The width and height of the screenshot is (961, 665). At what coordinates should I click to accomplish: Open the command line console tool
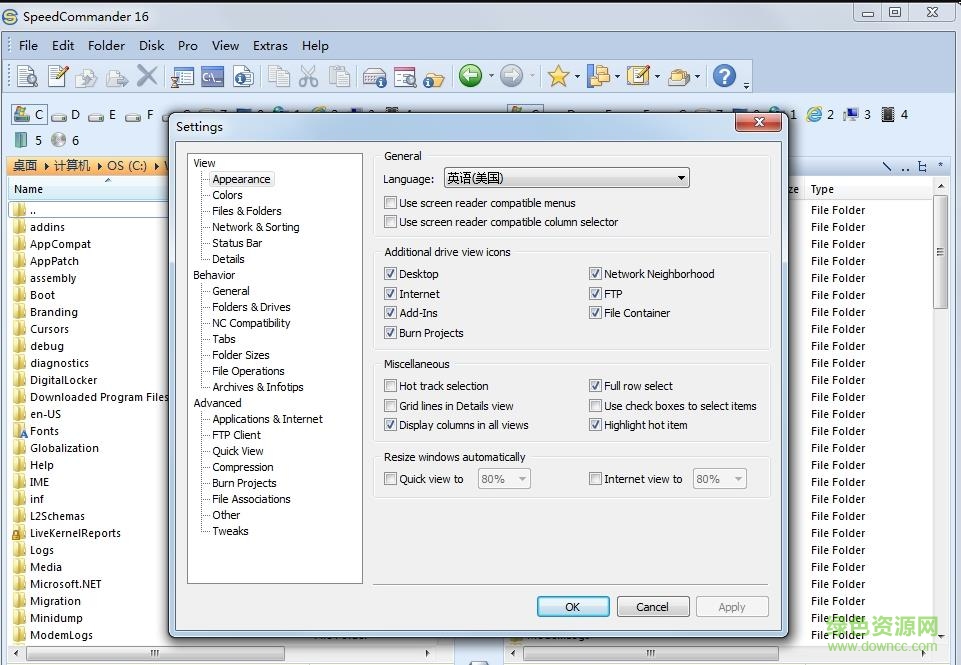pos(213,76)
